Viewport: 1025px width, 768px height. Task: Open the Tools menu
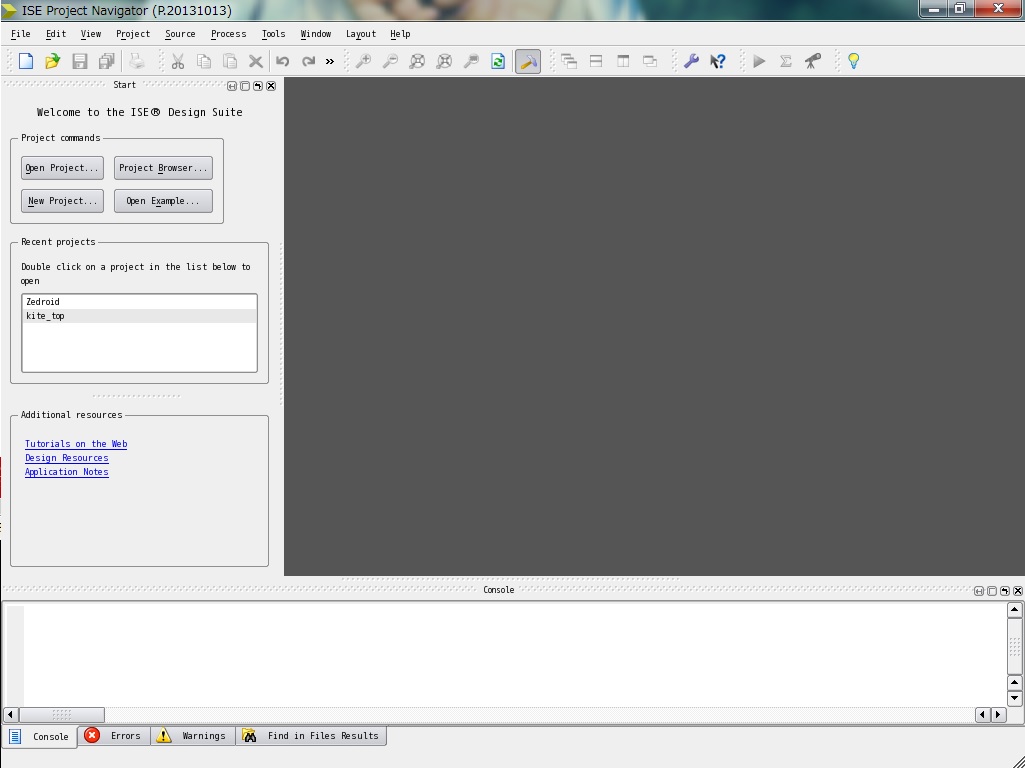click(x=273, y=34)
